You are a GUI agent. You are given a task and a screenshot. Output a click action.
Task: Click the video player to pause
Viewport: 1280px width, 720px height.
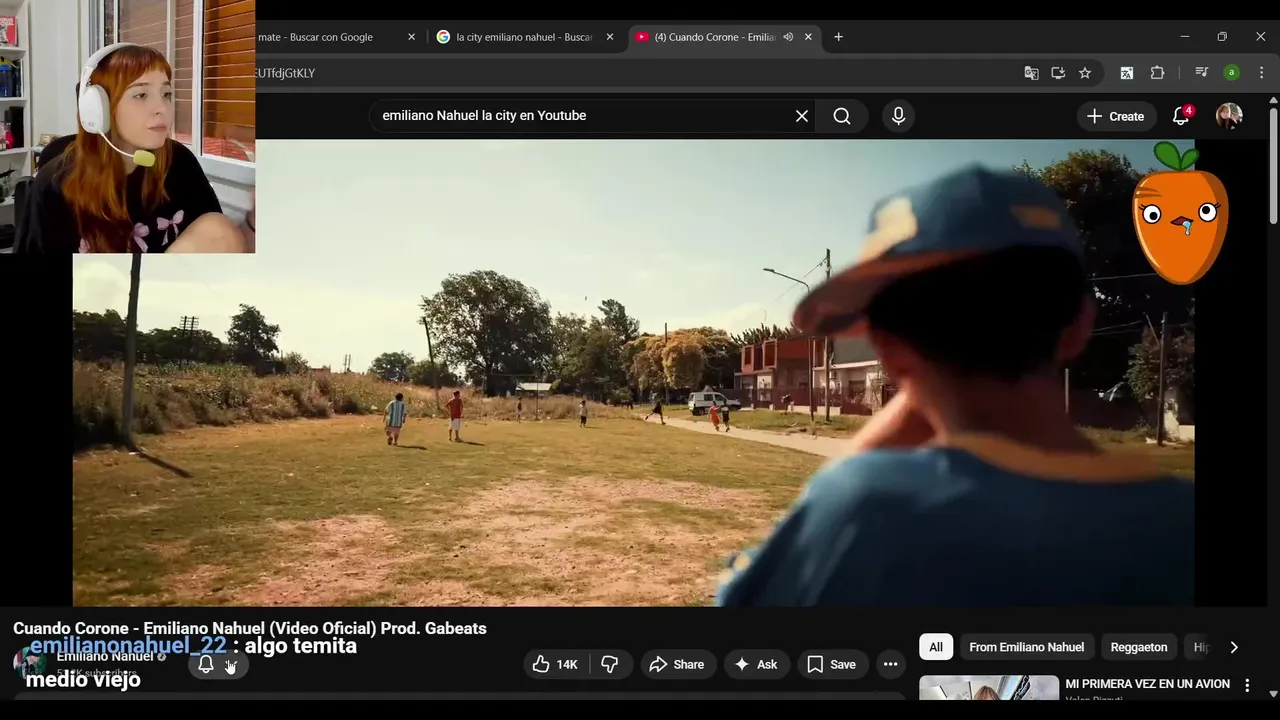click(633, 372)
